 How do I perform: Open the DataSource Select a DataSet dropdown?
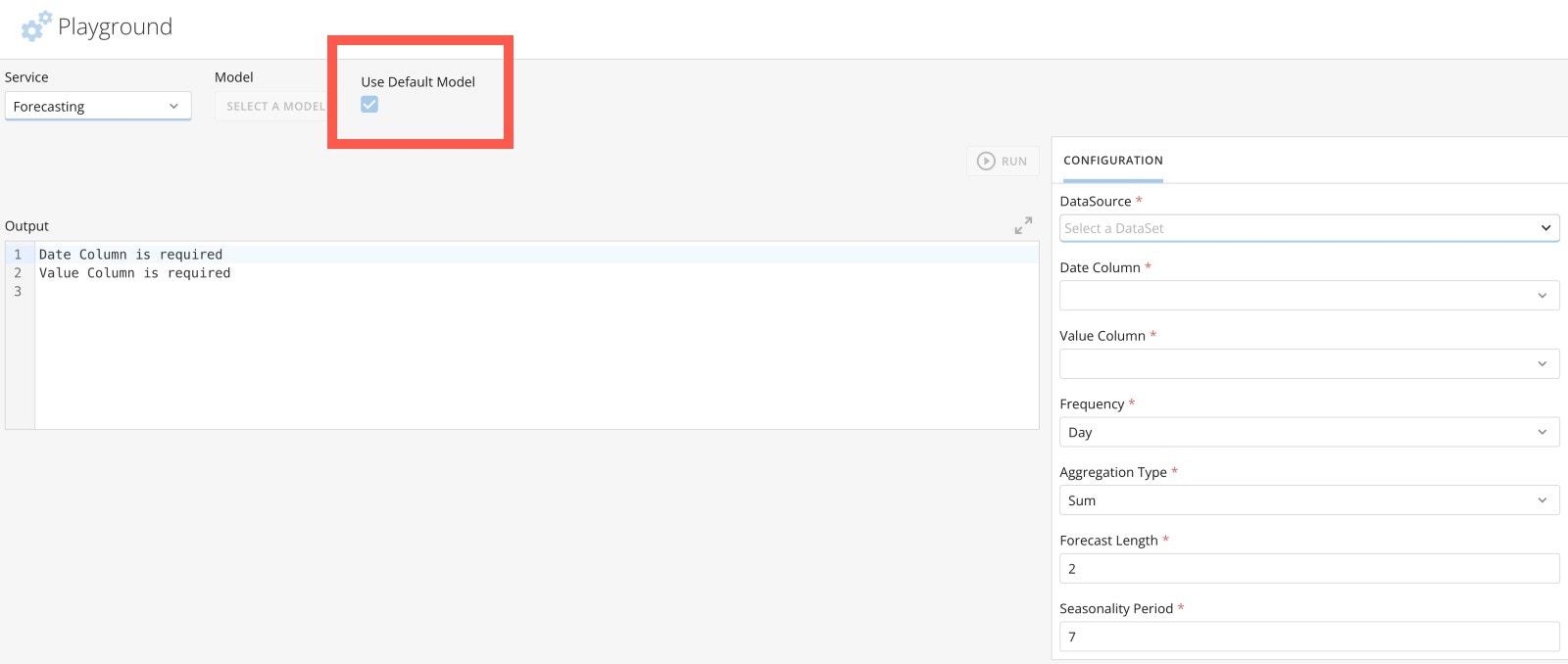pyautogui.click(x=1309, y=228)
